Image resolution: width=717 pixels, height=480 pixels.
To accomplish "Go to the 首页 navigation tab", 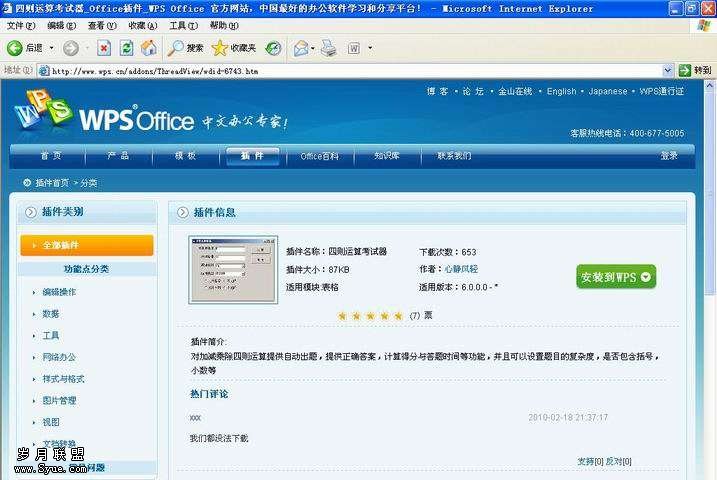I will (50, 155).
